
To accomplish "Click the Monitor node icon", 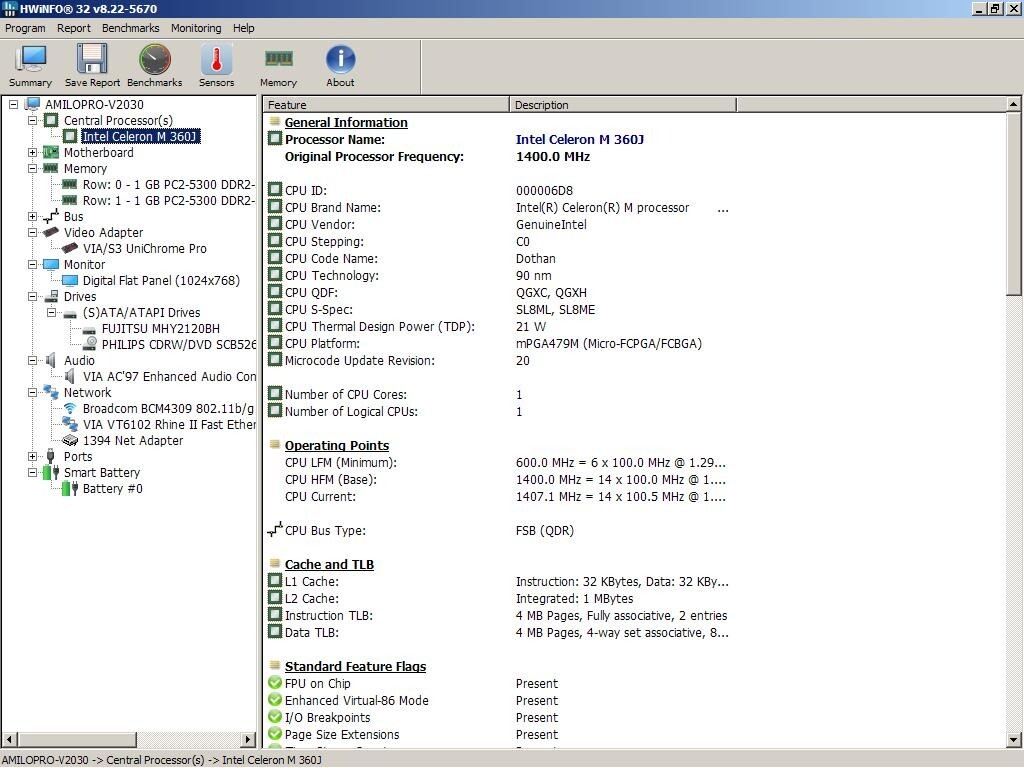I will (51, 264).
